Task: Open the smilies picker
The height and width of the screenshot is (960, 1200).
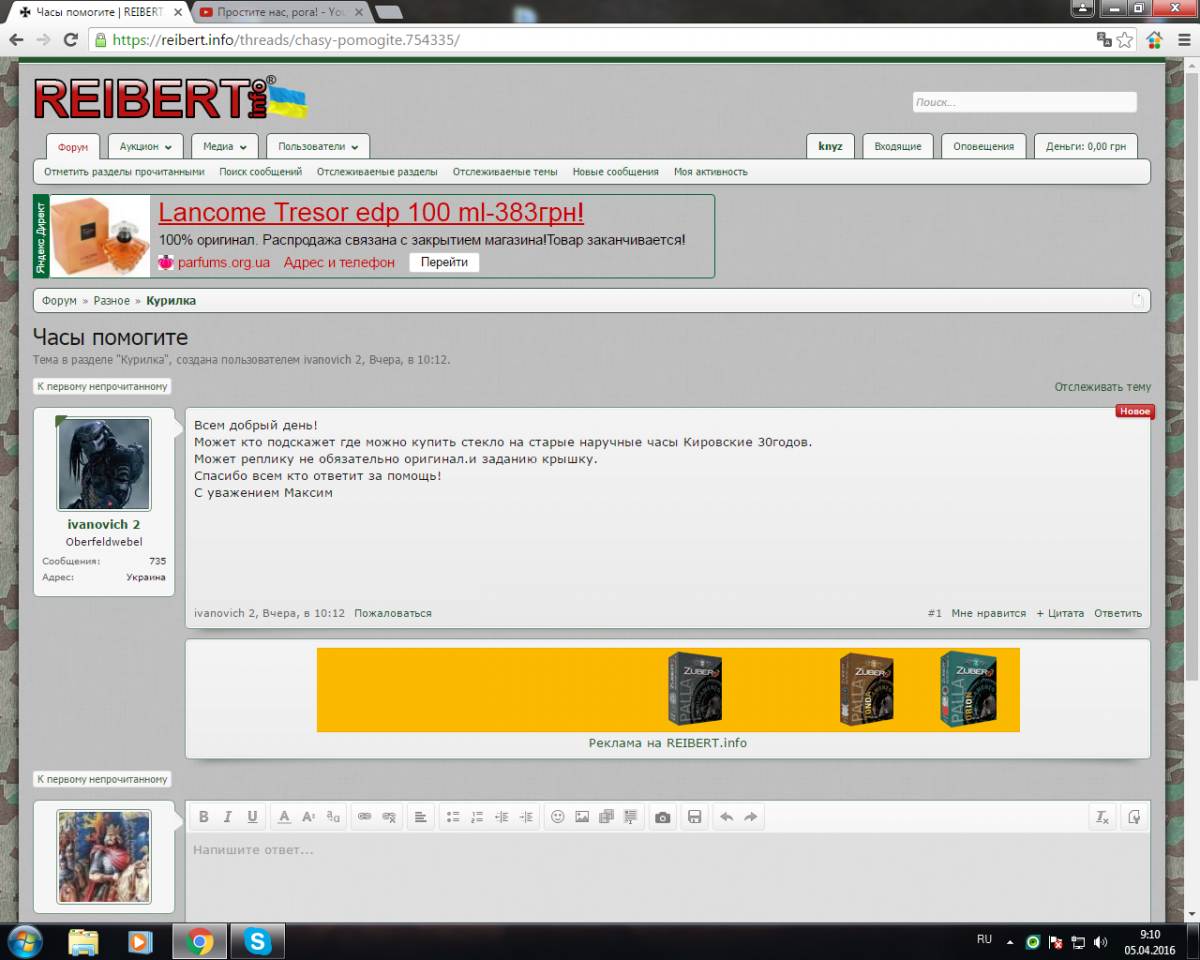Action: (x=558, y=817)
